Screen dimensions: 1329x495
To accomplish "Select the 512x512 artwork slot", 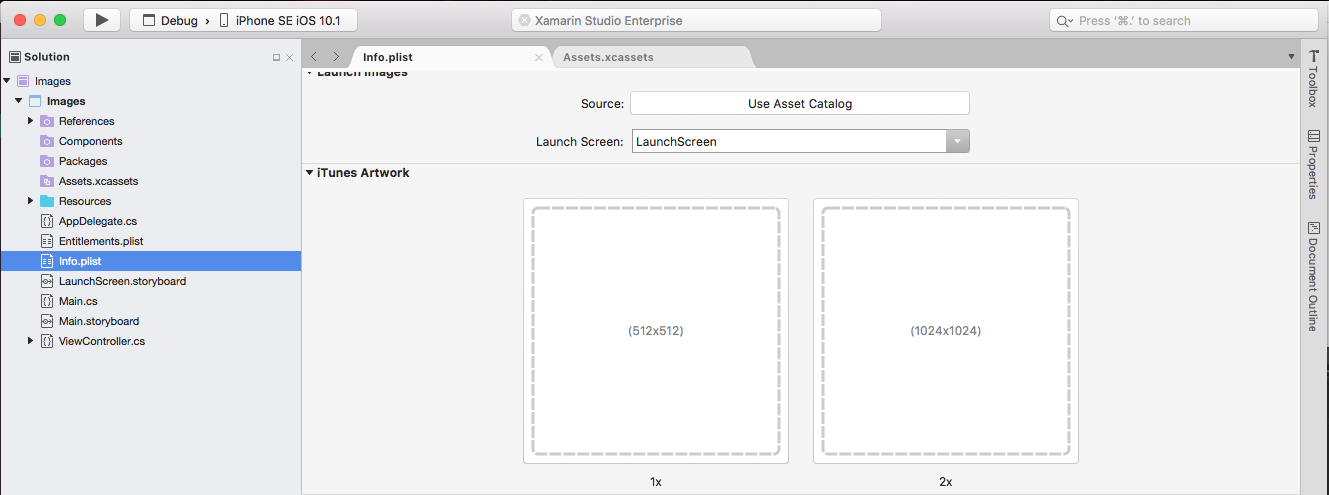I will pos(656,331).
